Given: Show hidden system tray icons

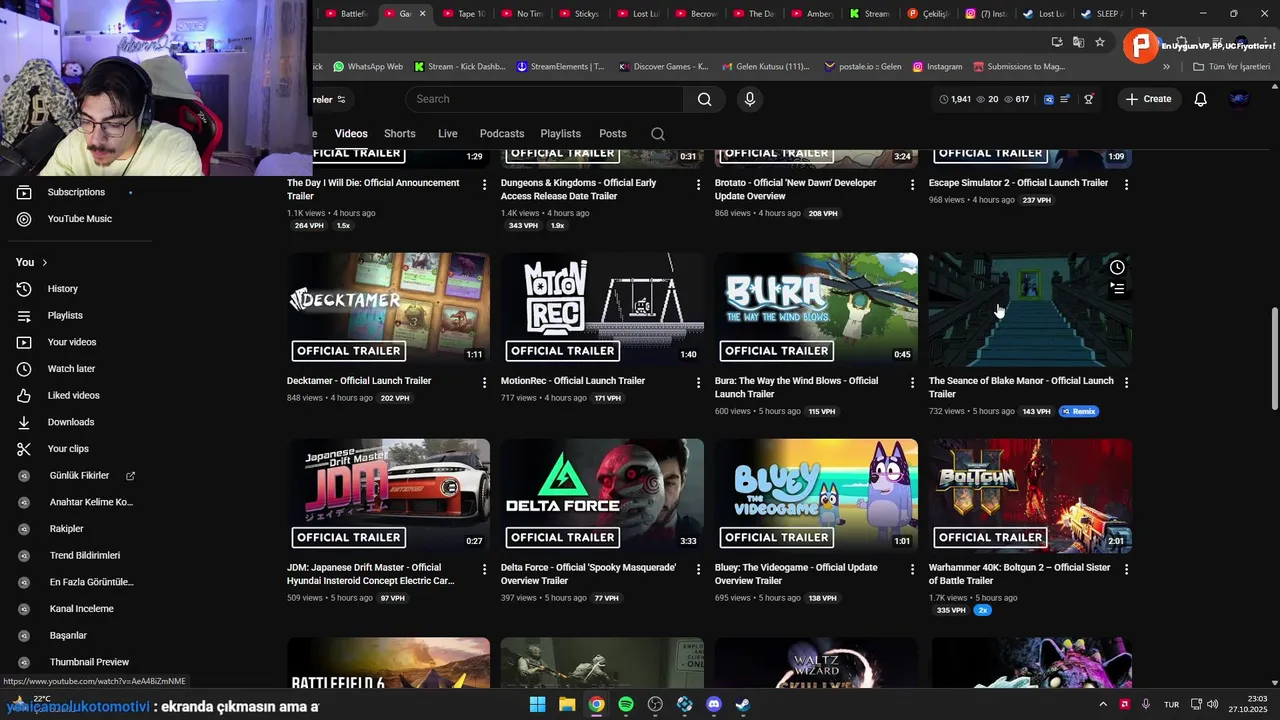Looking at the screenshot, I should click(1103, 704).
